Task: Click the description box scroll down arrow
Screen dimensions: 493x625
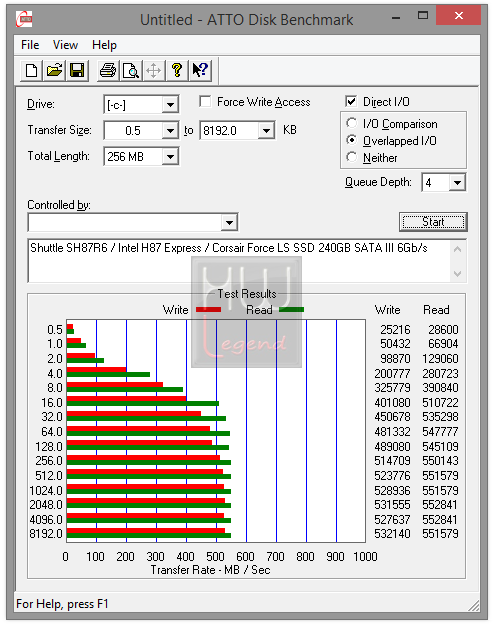Action: pos(458,273)
